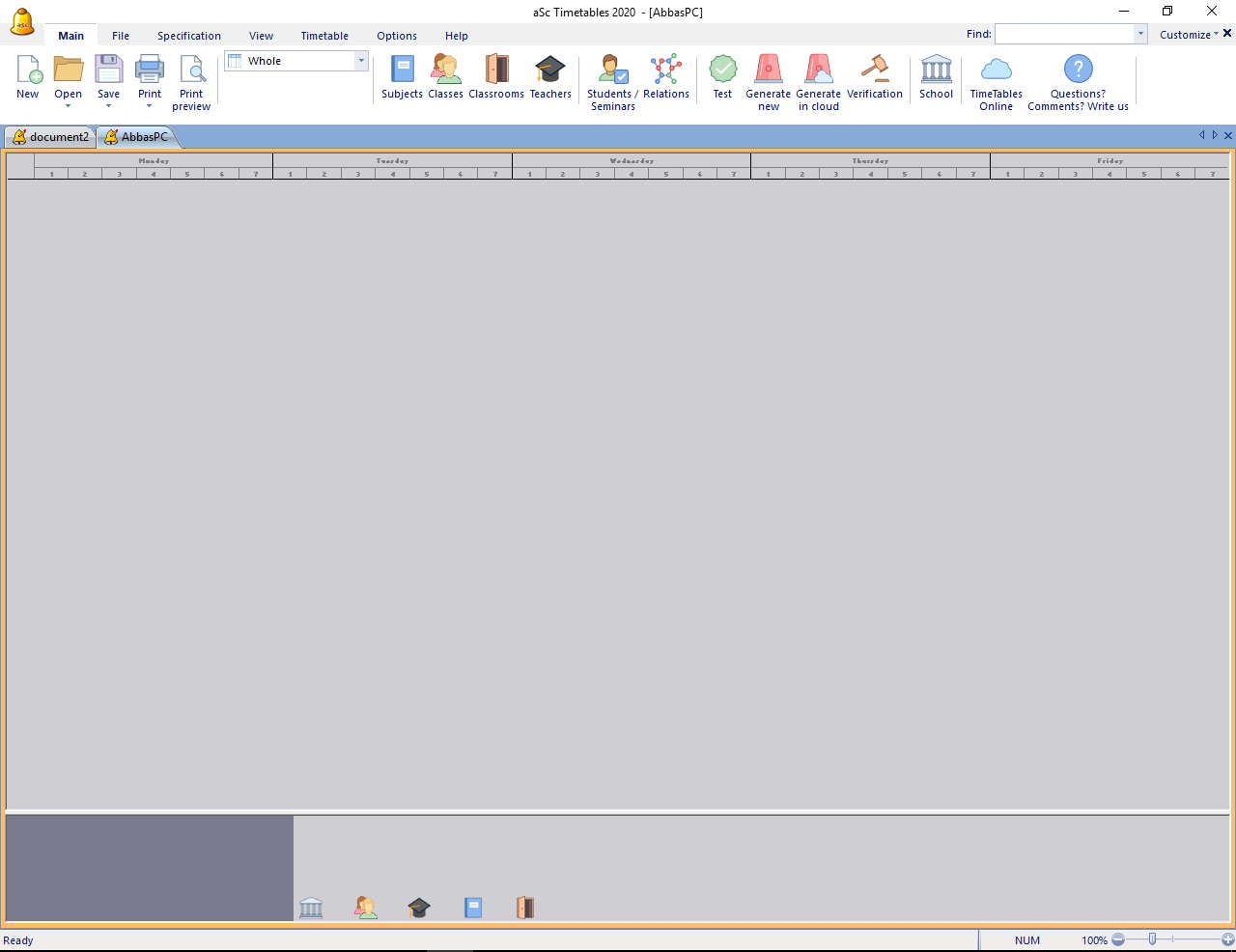Image resolution: width=1236 pixels, height=952 pixels.
Task: Open the Help tab
Action: 457,36
